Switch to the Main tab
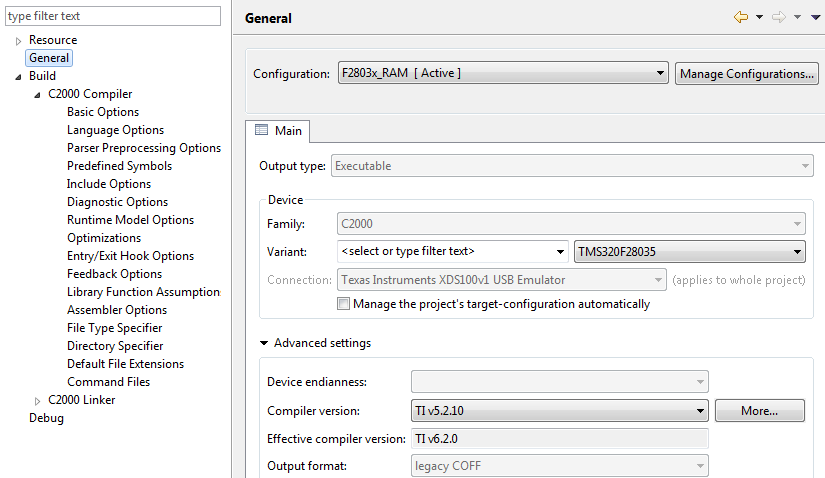825x478 pixels. [x=279, y=131]
